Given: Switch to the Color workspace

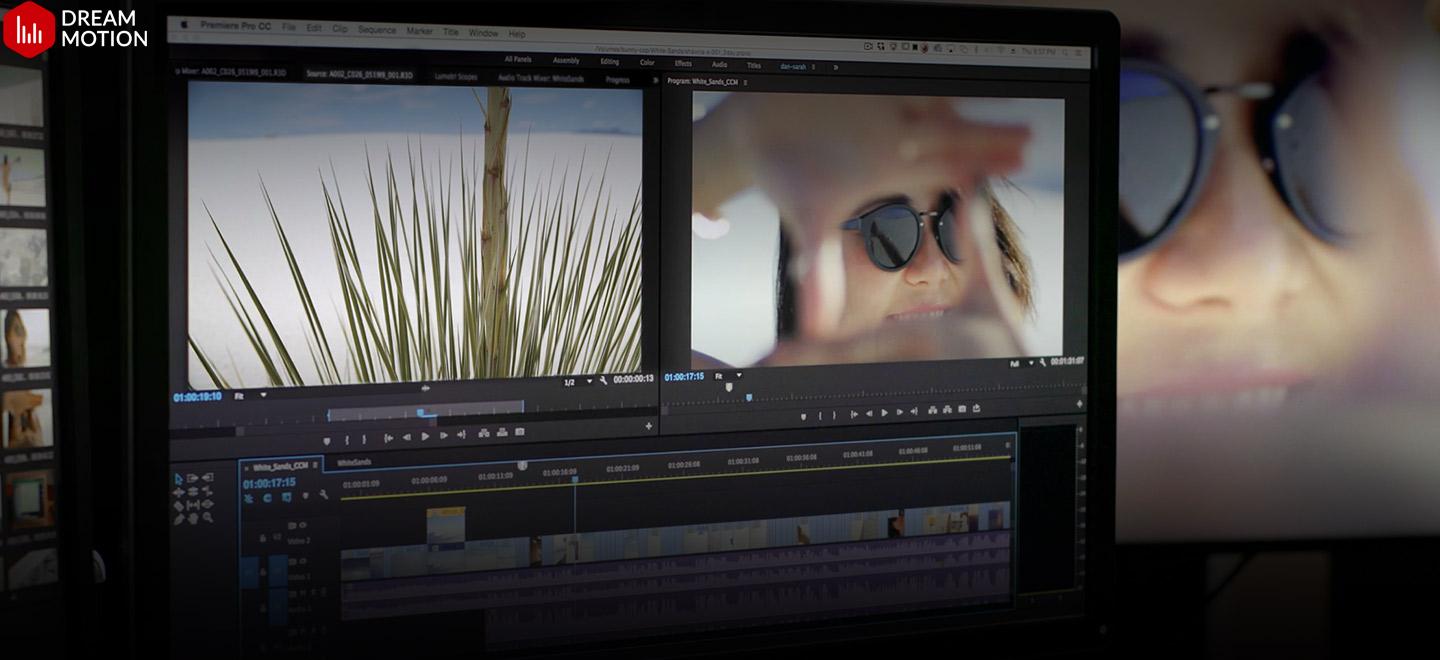Looking at the screenshot, I should (x=647, y=63).
